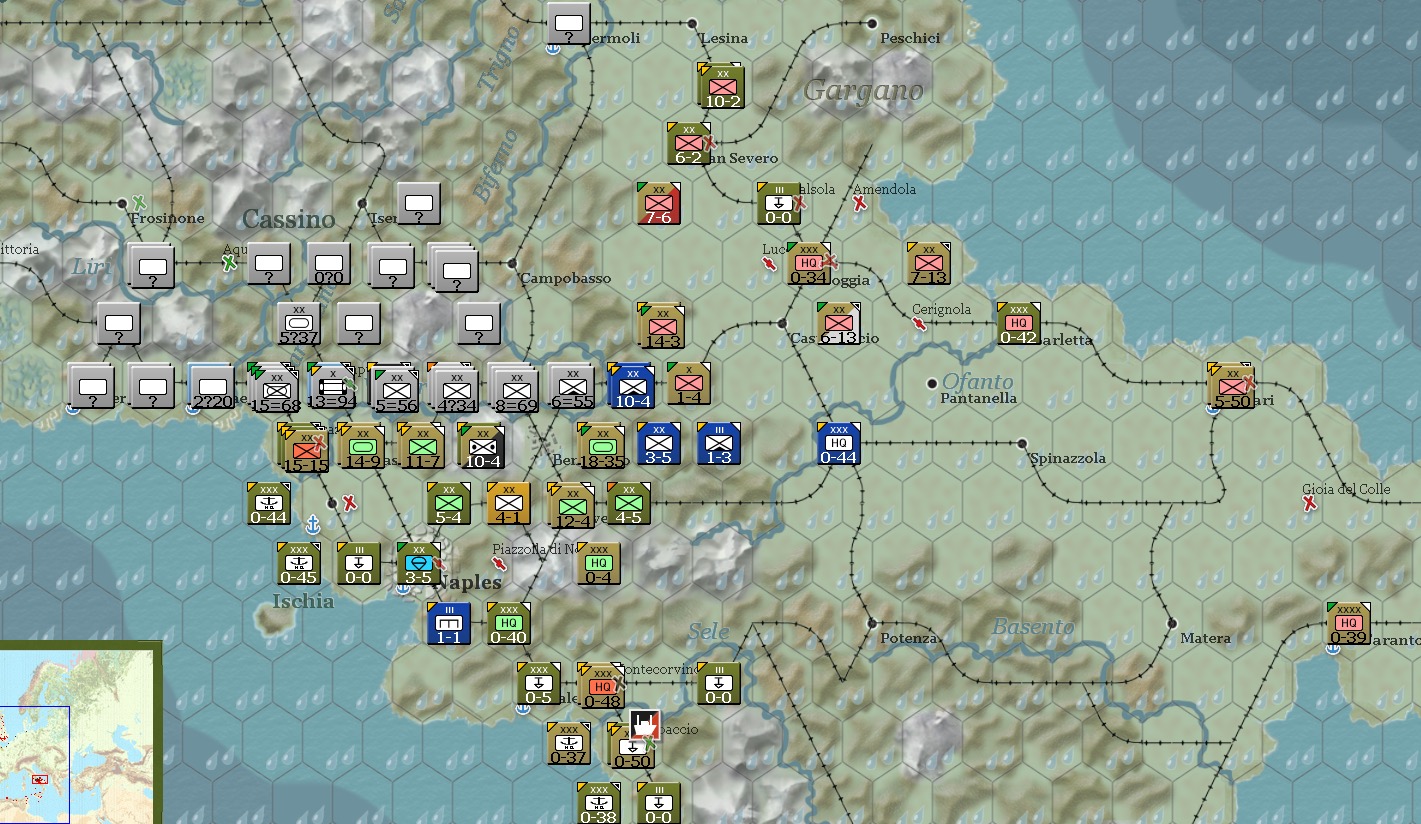Image resolution: width=1421 pixels, height=824 pixels.
Task: Click the Cassino map label
Action: coord(288,219)
